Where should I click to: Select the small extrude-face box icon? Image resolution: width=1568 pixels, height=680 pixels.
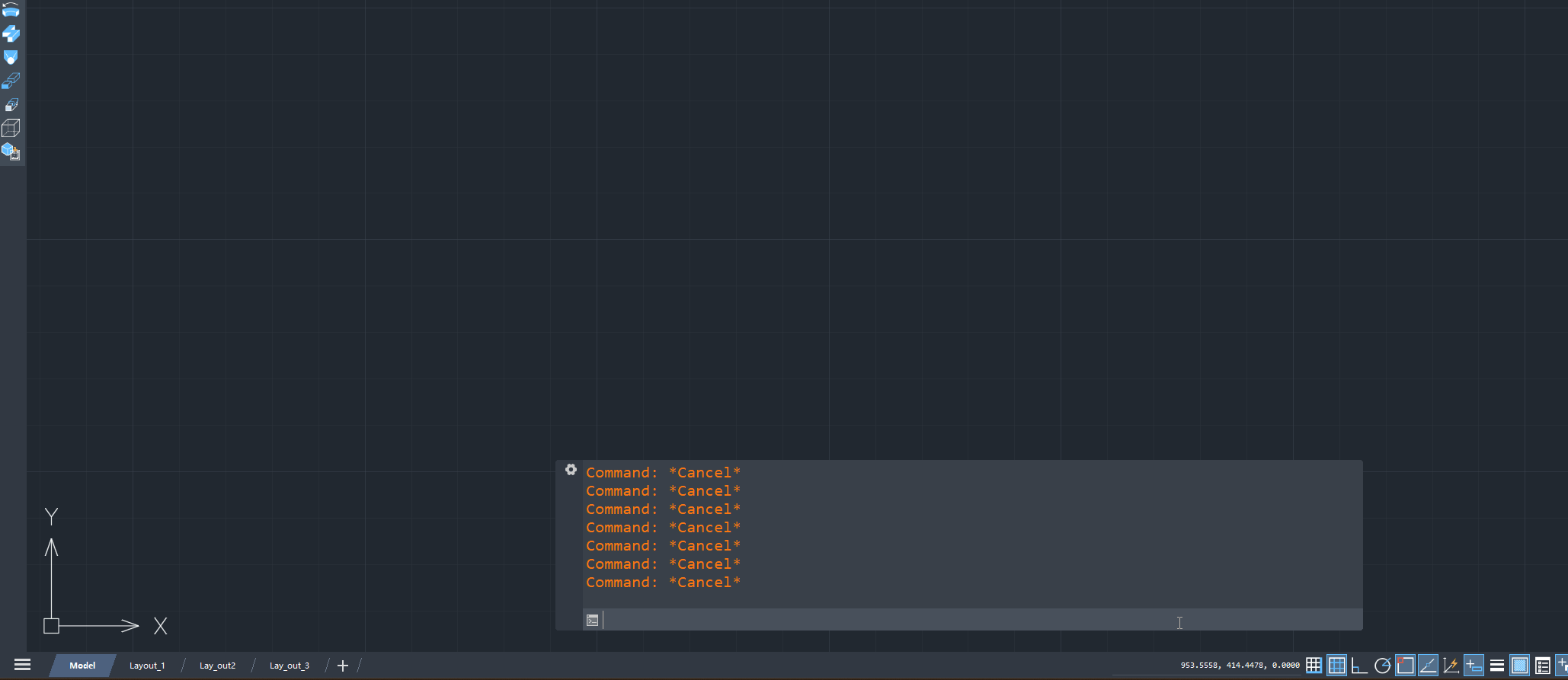[x=11, y=105]
